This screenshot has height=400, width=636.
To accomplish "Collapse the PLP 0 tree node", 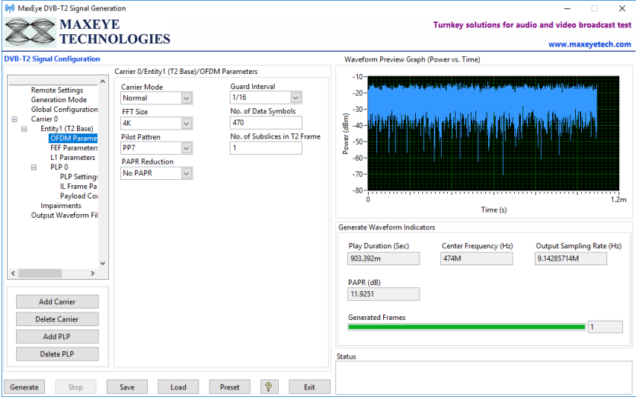I will click(x=34, y=167).
